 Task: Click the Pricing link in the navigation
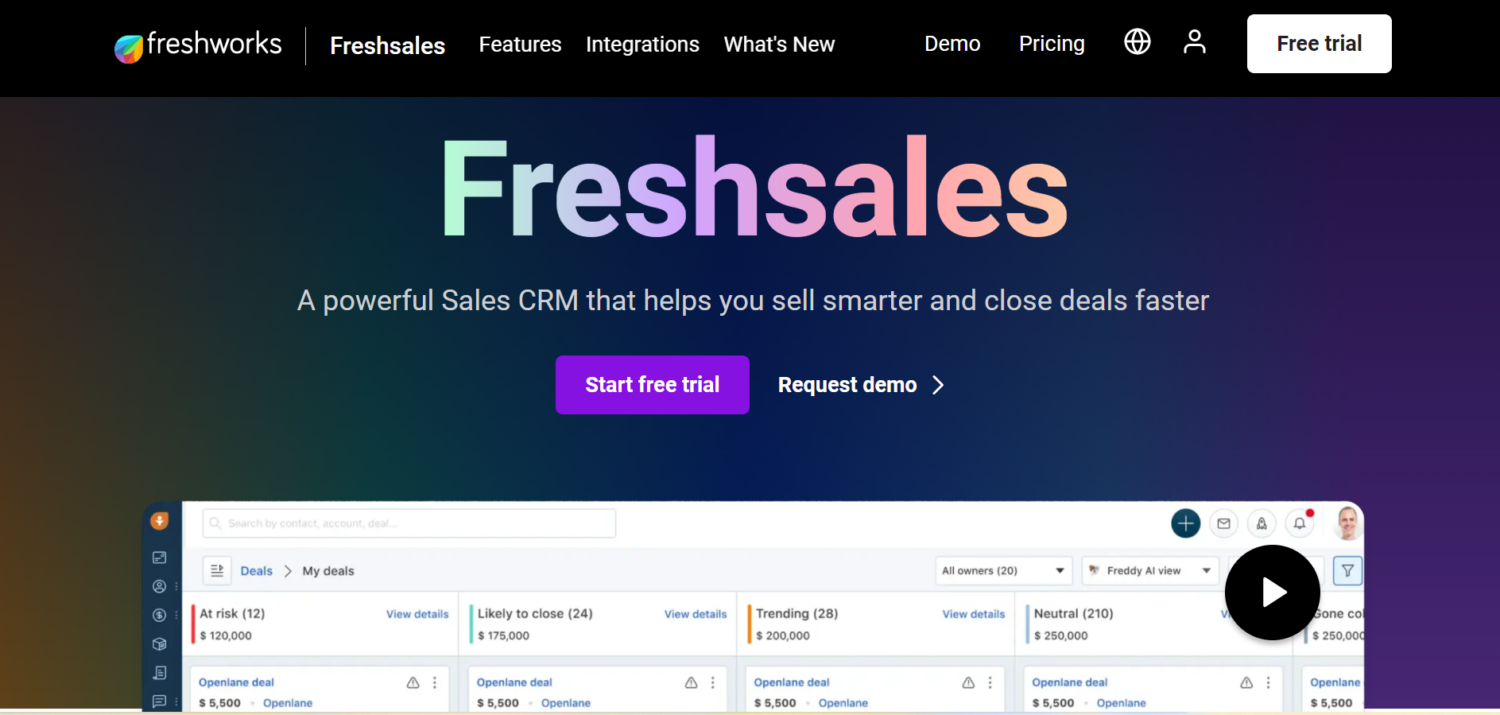1051,43
